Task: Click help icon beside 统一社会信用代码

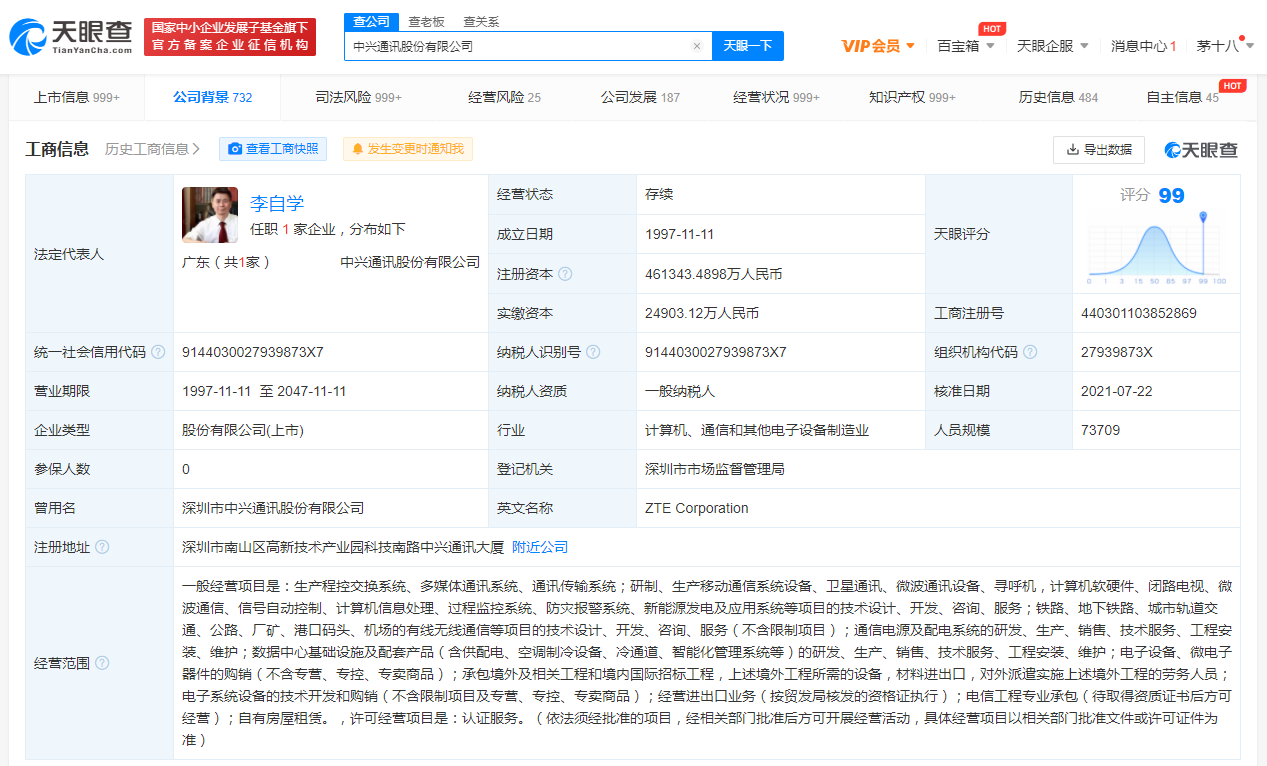Action: 158,353
